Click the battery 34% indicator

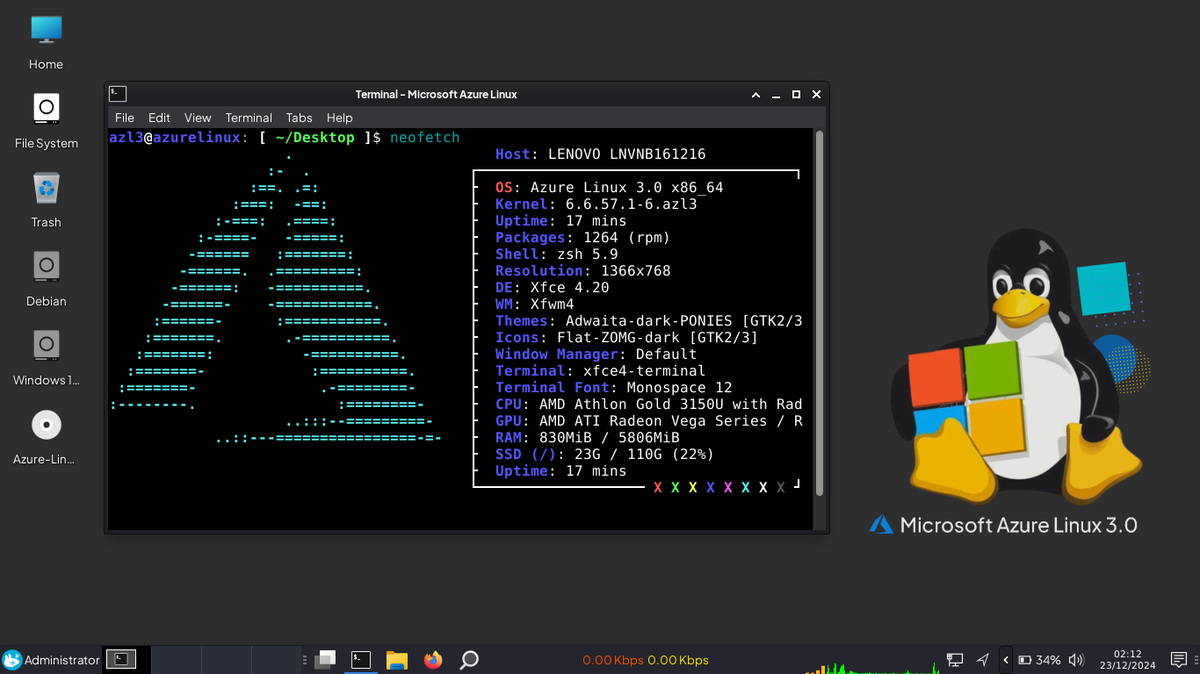click(x=1040, y=660)
